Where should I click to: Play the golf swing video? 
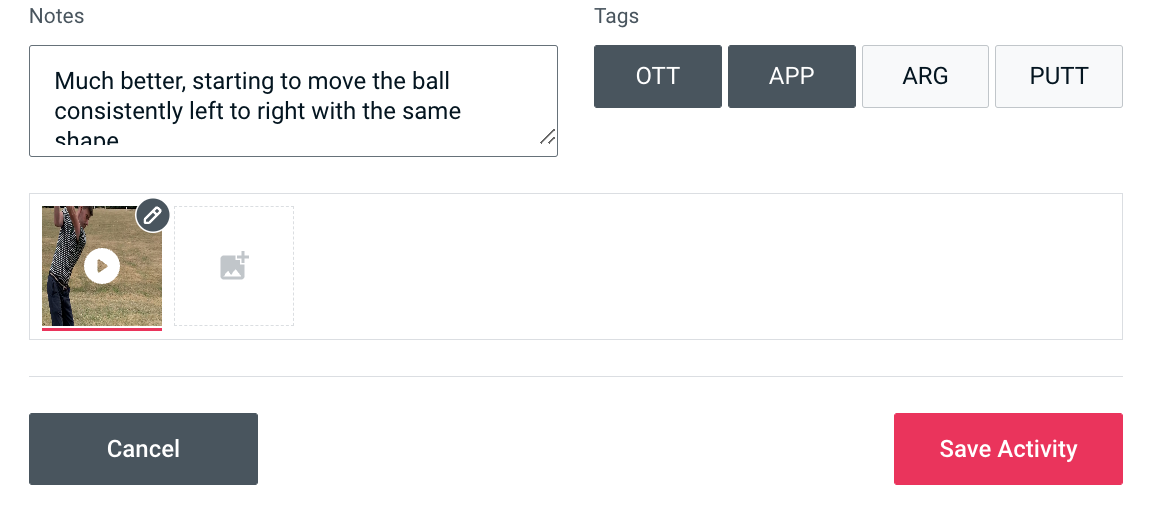coord(102,266)
